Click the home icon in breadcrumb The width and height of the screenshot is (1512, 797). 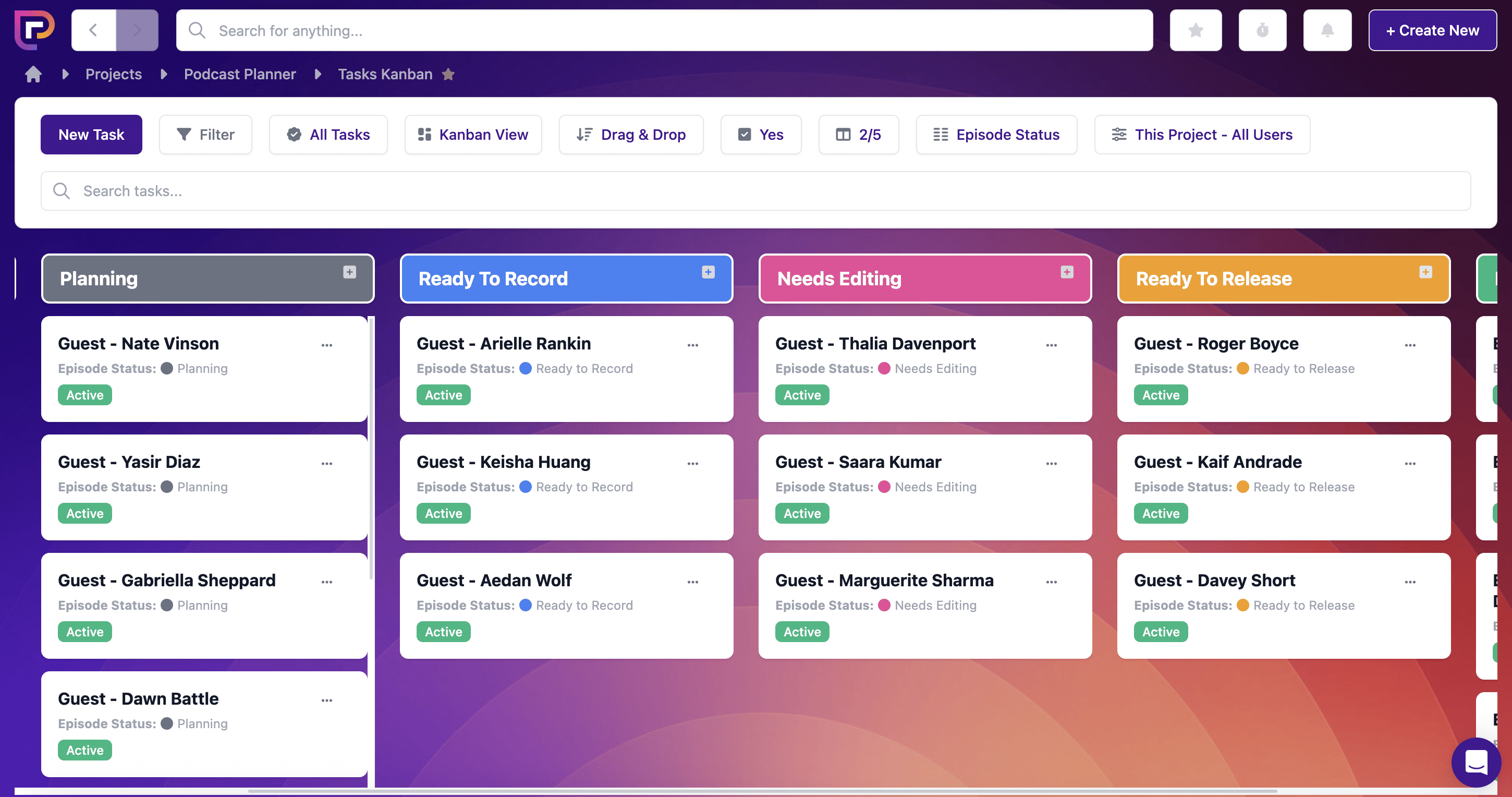tap(33, 75)
